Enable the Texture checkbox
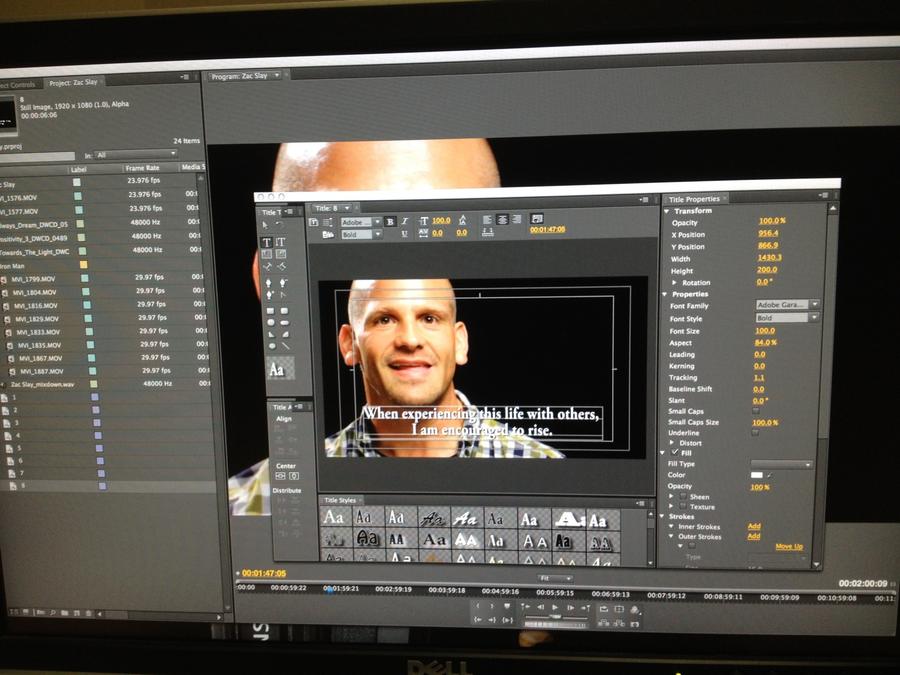The height and width of the screenshot is (675, 900). (x=683, y=507)
